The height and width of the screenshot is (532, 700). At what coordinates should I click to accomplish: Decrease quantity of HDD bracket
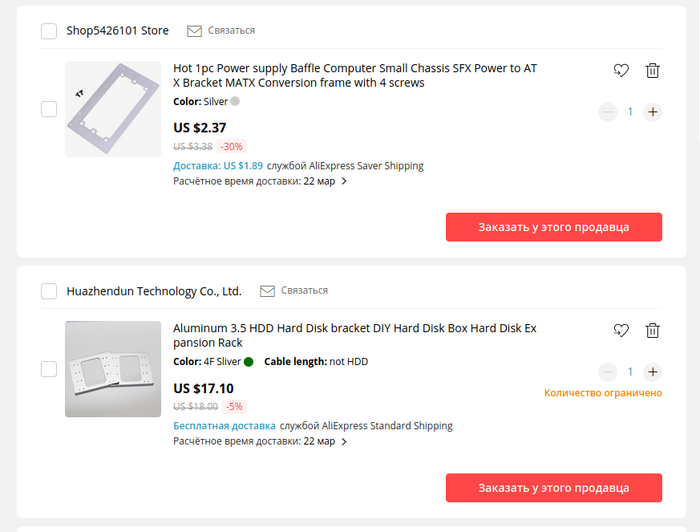point(608,372)
